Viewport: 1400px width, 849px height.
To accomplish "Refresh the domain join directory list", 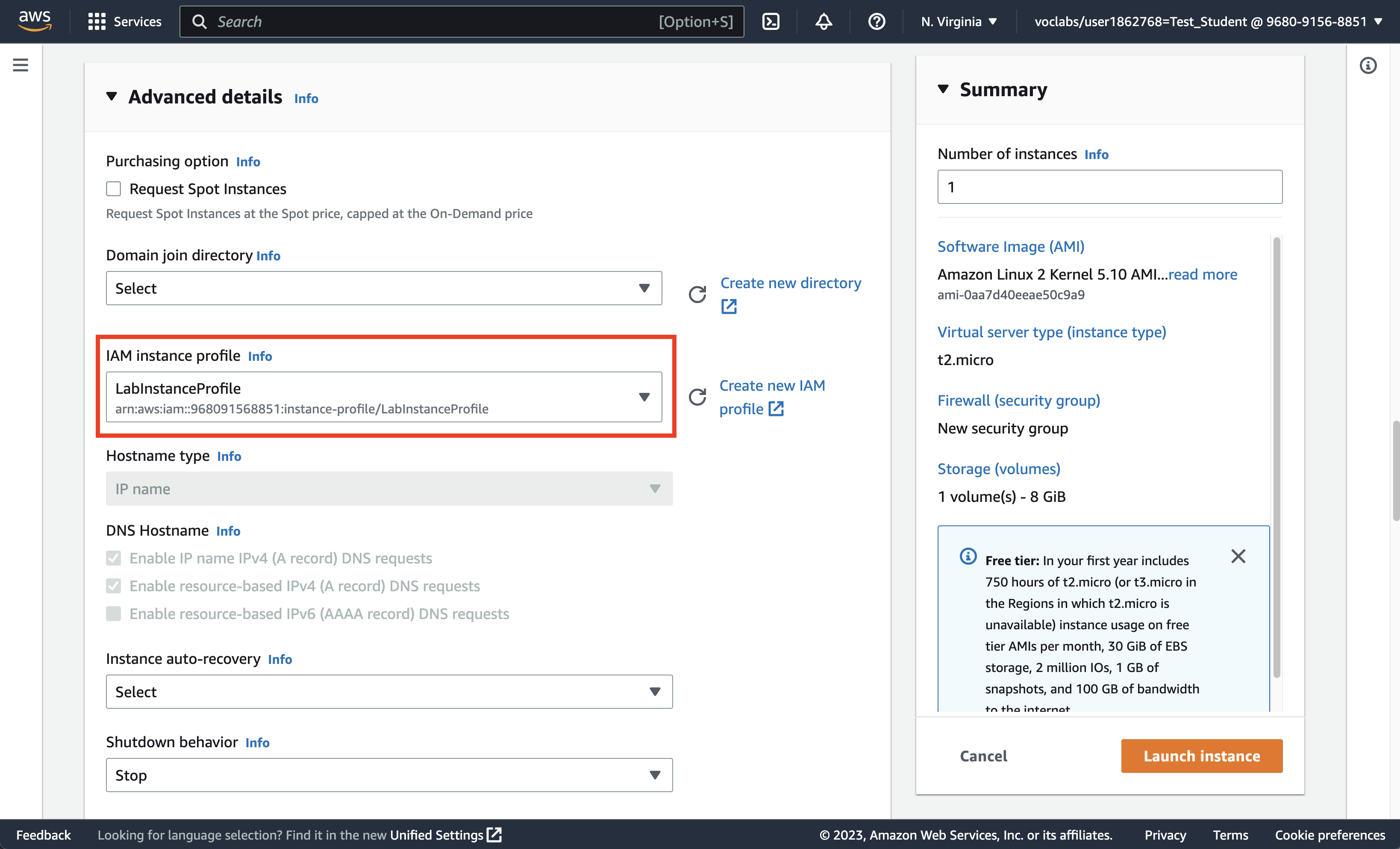I will pyautogui.click(x=697, y=294).
